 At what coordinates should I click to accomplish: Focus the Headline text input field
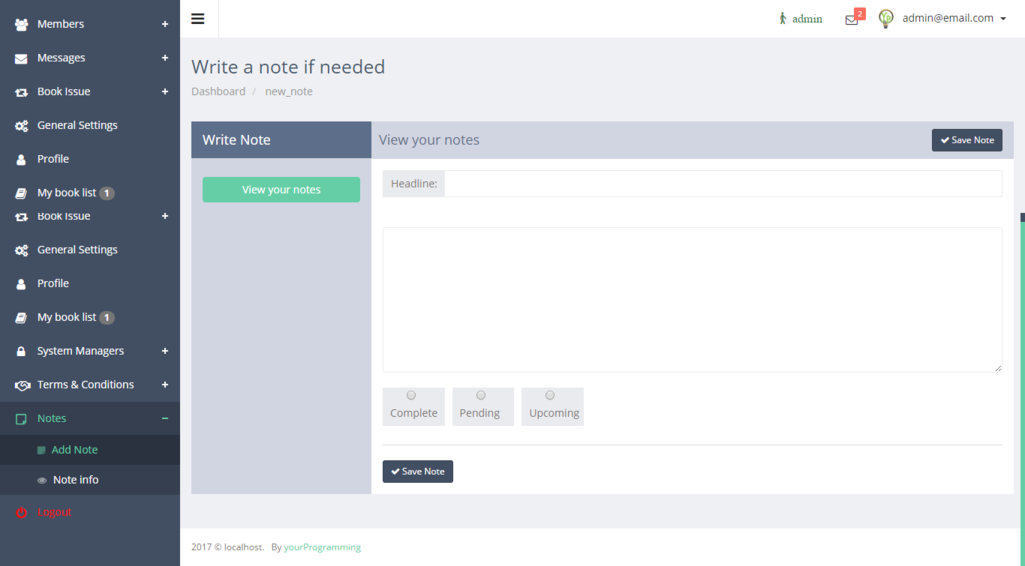pos(722,184)
